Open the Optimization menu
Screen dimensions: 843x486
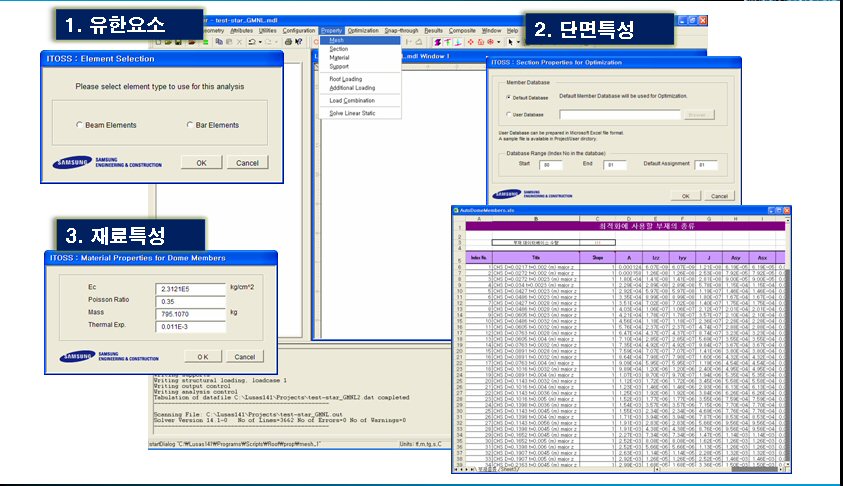[363, 30]
